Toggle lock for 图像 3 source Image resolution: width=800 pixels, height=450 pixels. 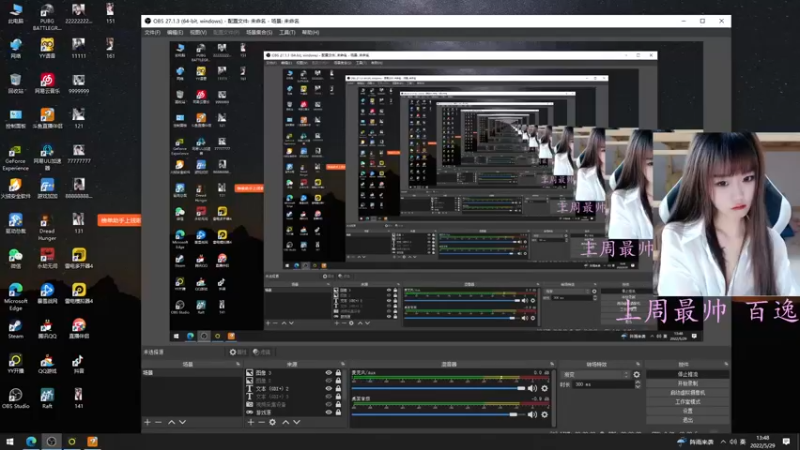pos(338,373)
